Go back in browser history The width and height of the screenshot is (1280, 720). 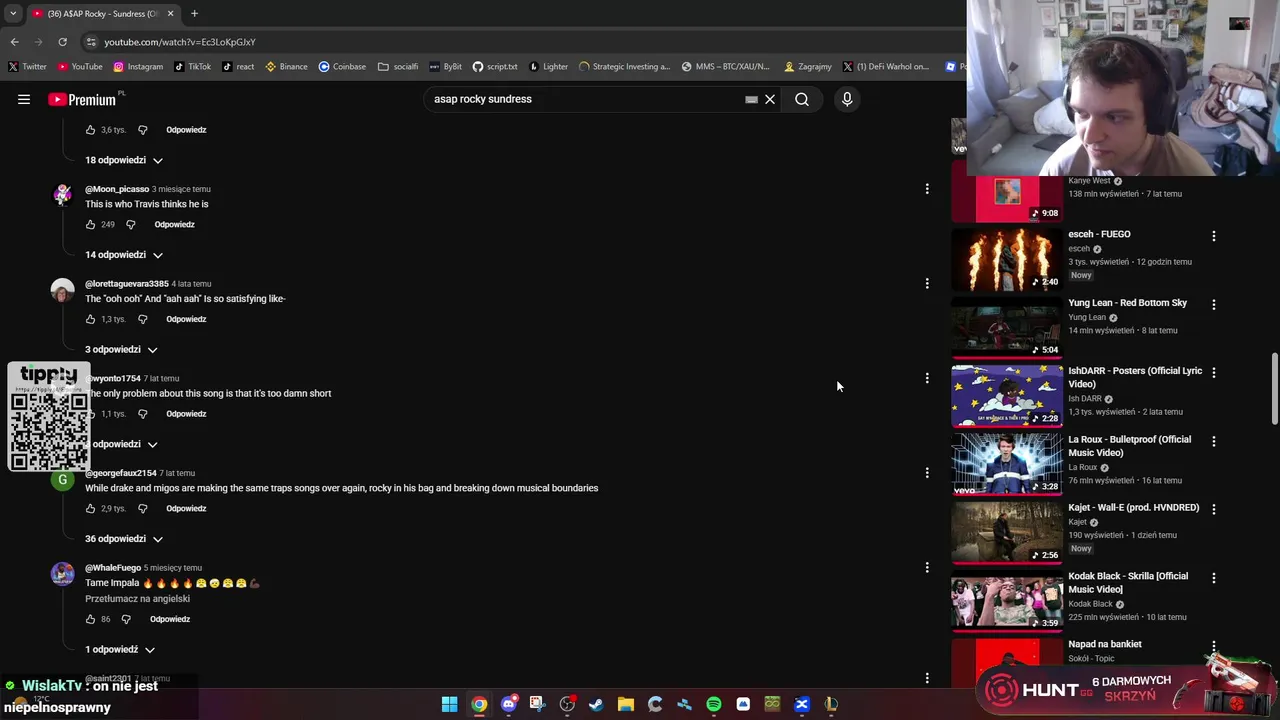tap(14, 42)
